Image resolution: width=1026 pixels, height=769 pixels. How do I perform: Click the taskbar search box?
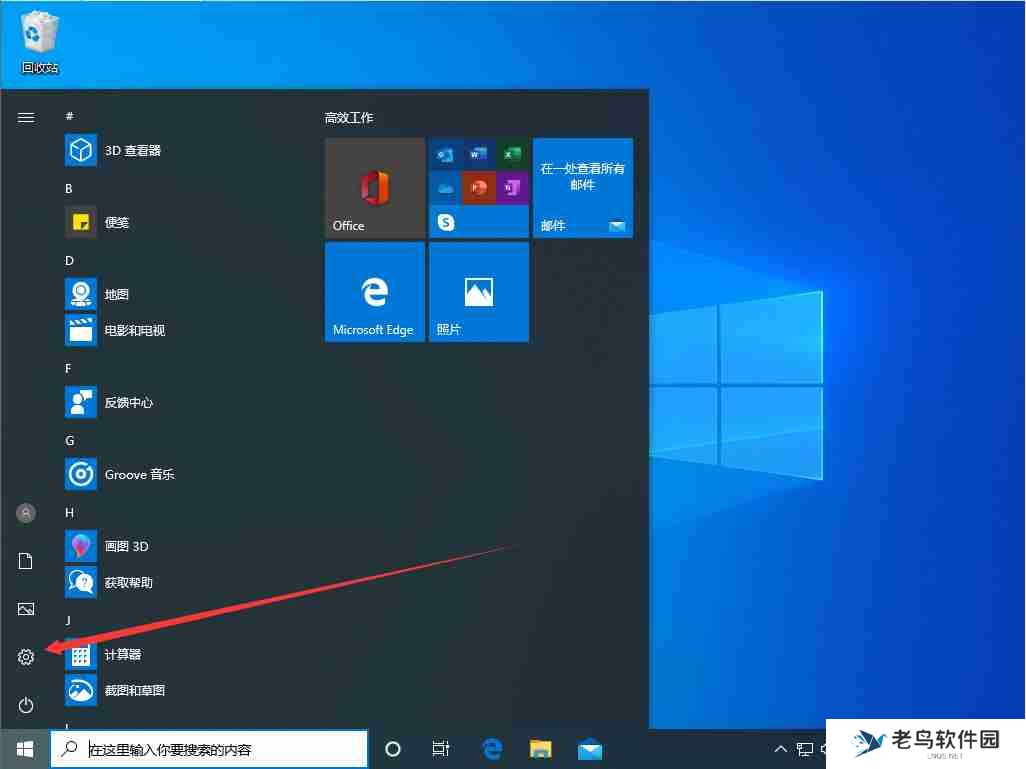210,748
